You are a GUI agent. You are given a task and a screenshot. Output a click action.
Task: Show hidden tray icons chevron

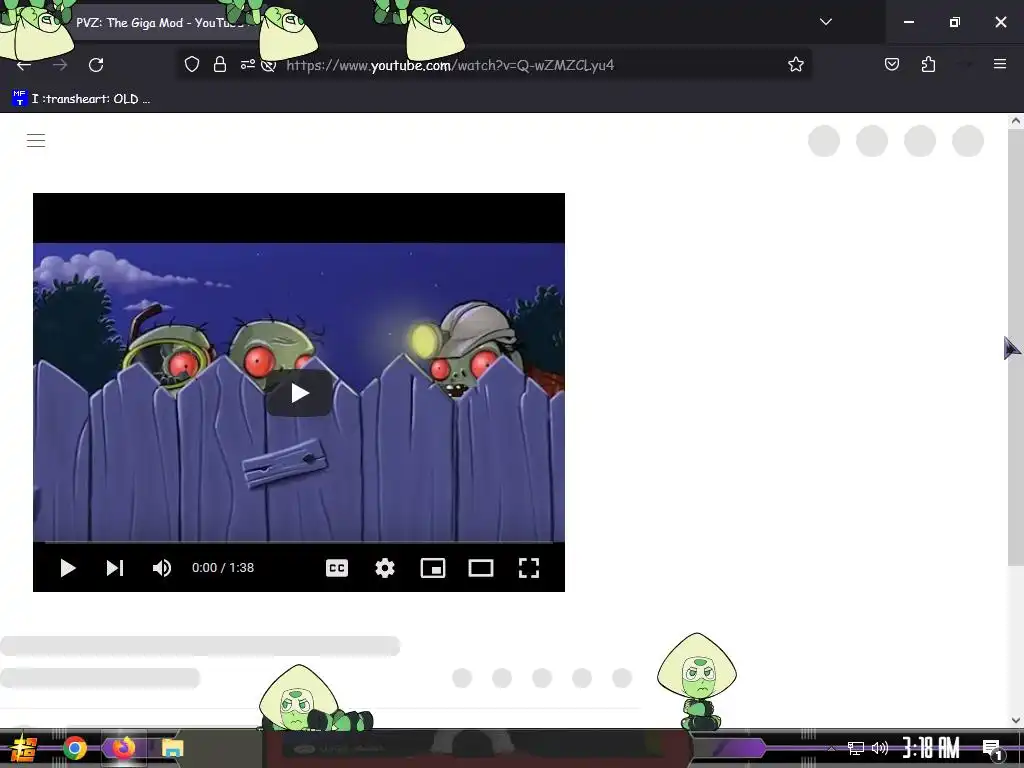(x=831, y=748)
